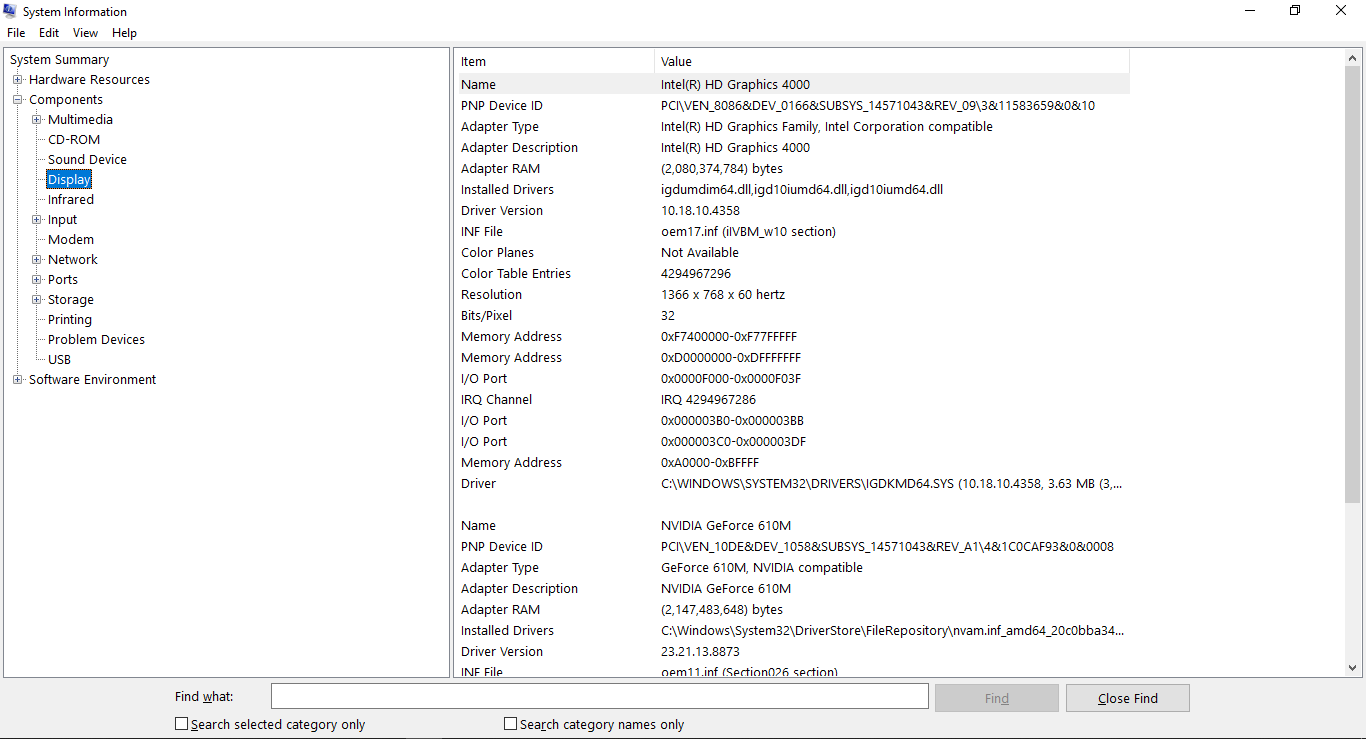The width and height of the screenshot is (1366, 739).
Task: Open the File menu
Action: 16,32
